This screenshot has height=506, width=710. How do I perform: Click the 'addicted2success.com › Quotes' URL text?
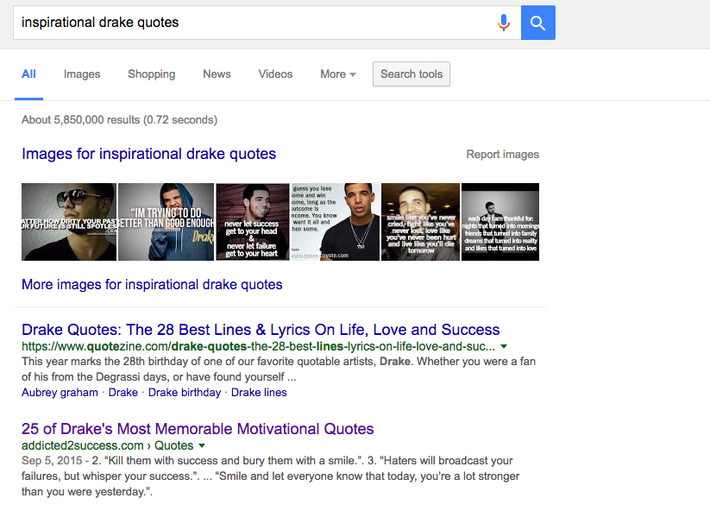pyautogui.click(x=107, y=446)
